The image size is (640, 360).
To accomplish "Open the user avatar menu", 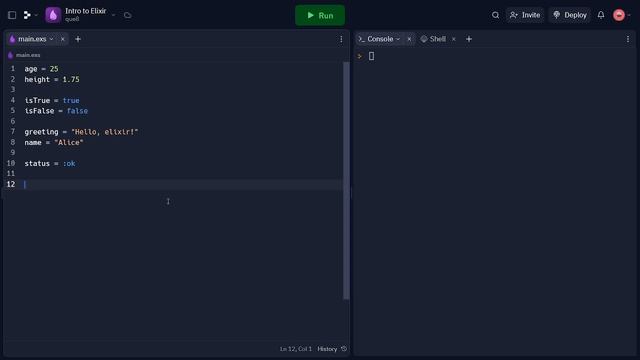I will 619,15.
